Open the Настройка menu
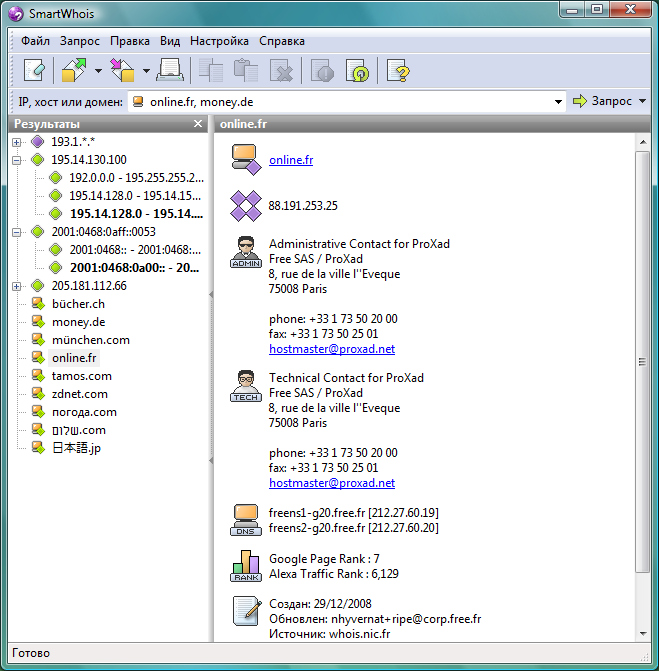Image resolution: width=659 pixels, height=671 pixels. tap(219, 41)
